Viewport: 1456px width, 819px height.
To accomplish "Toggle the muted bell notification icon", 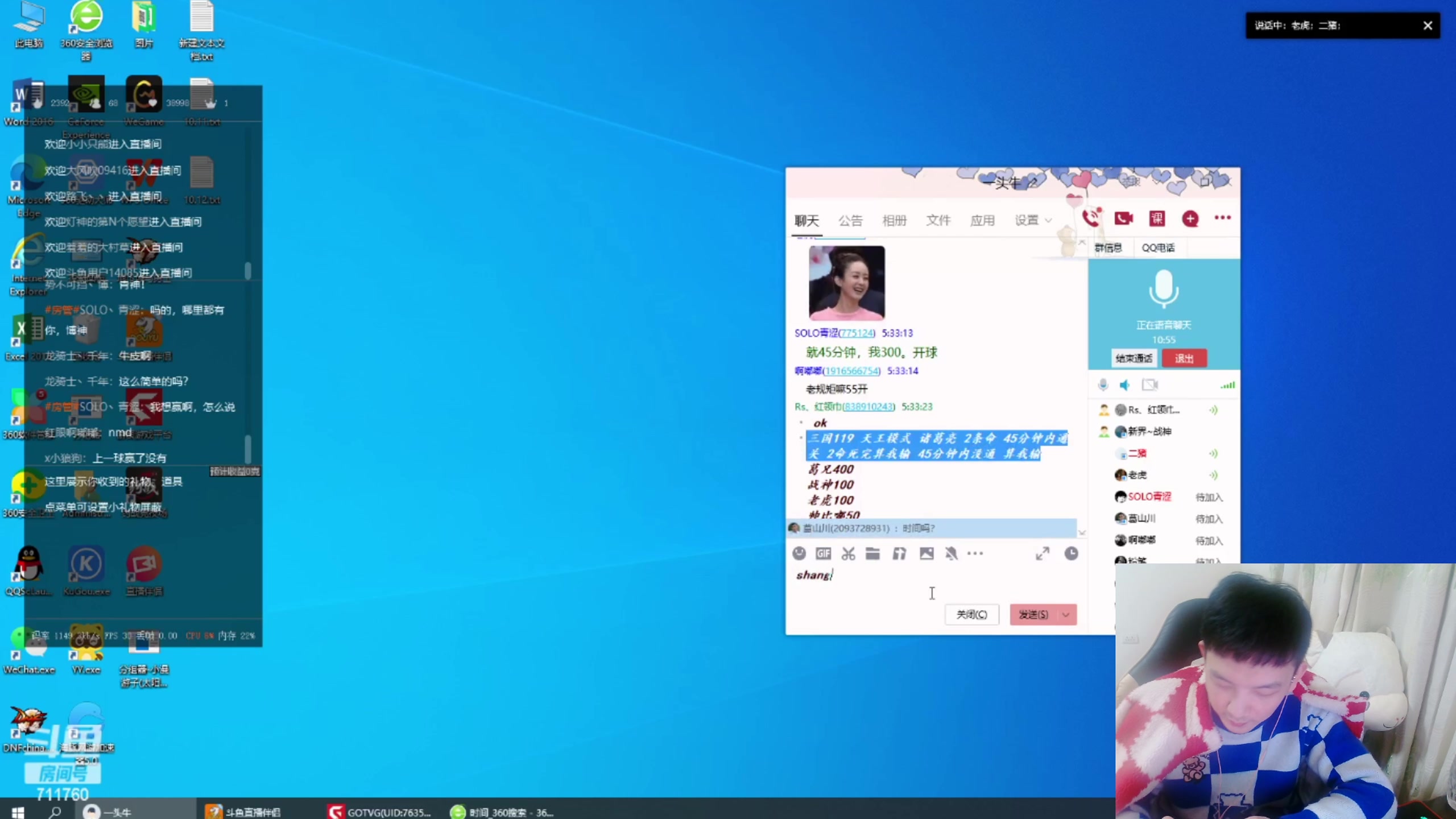I will [x=951, y=553].
